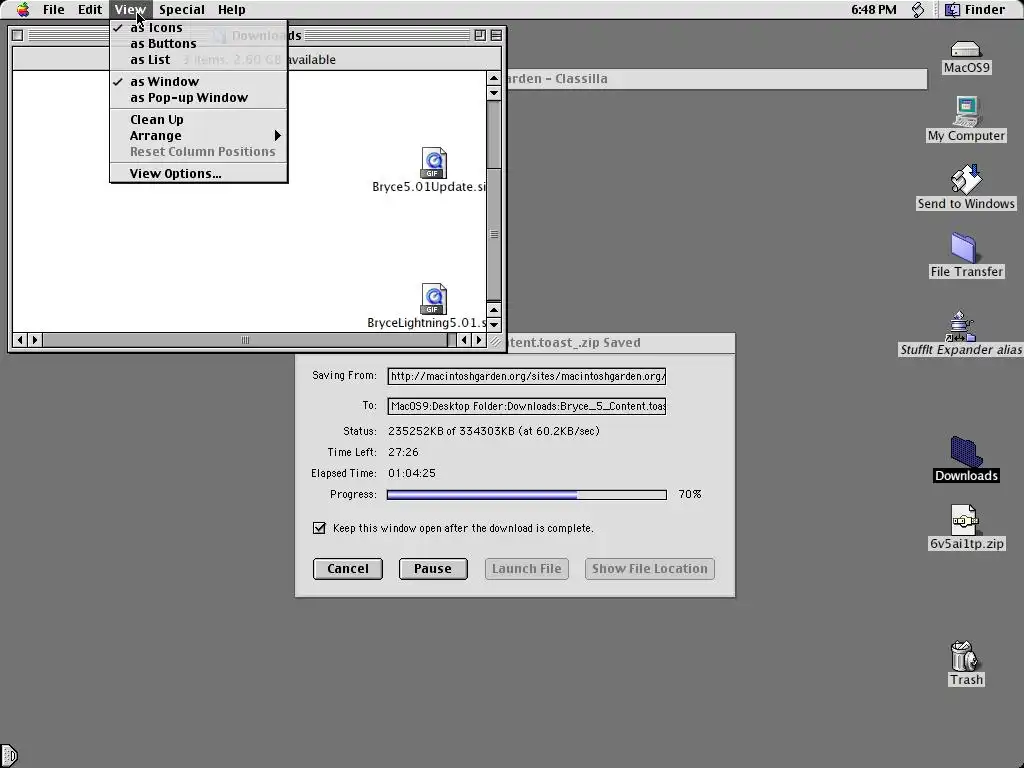Open the Special menu
Viewport: 1024px width, 768px height.
click(x=182, y=9)
